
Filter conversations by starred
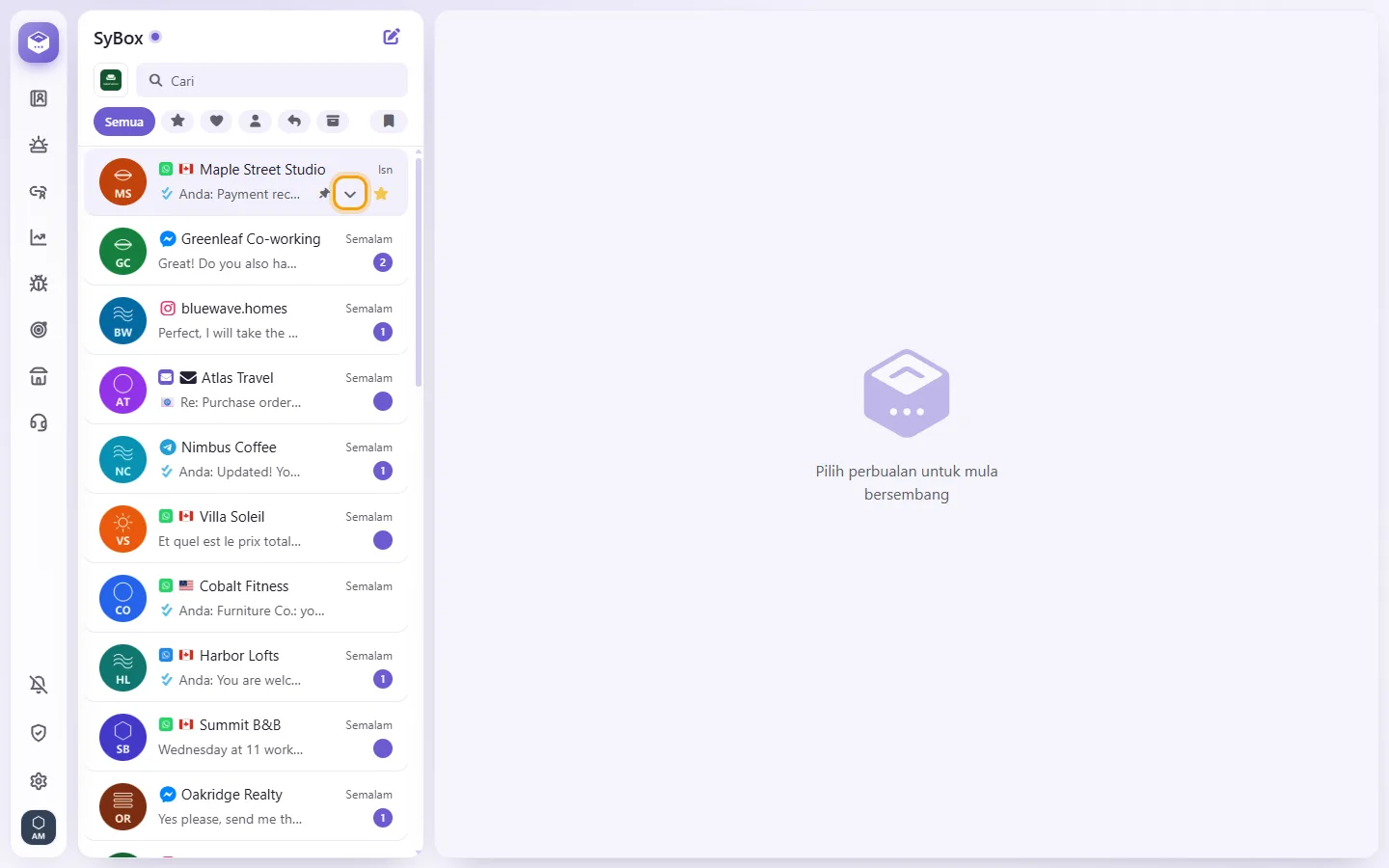pyautogui.click(x=178, y=122)
